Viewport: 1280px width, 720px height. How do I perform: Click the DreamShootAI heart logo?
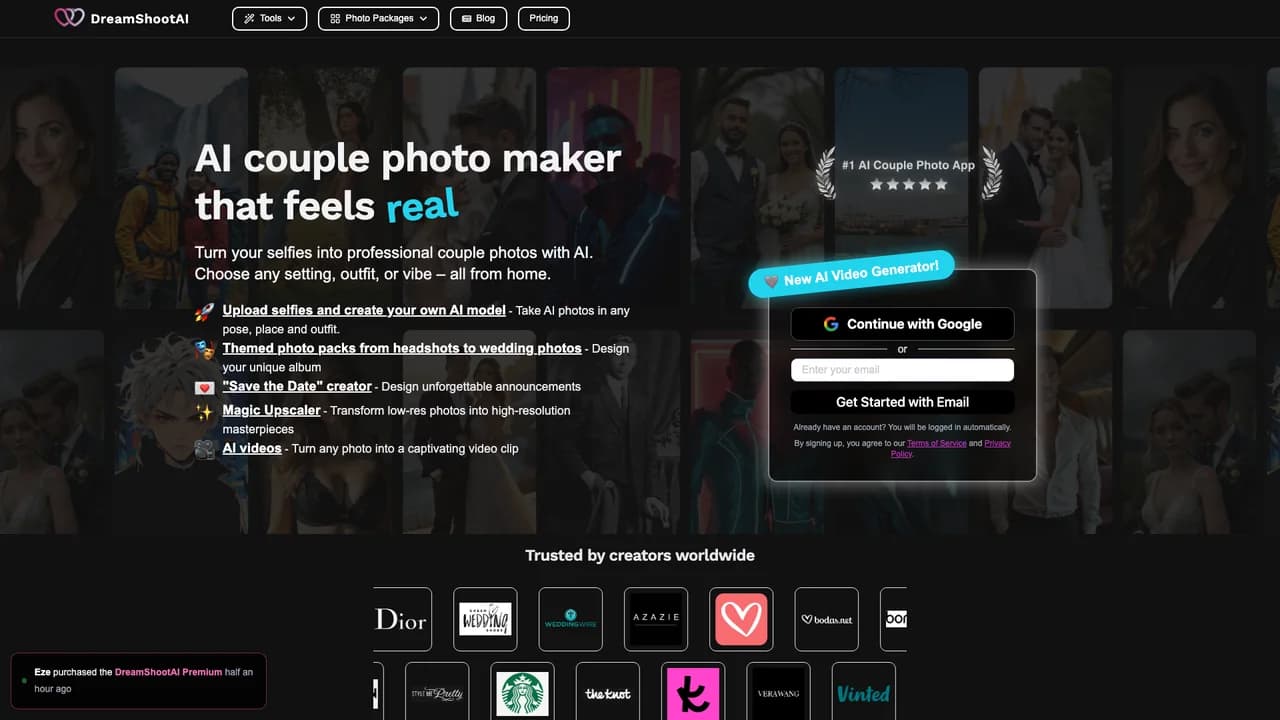[x=69, y=18]
